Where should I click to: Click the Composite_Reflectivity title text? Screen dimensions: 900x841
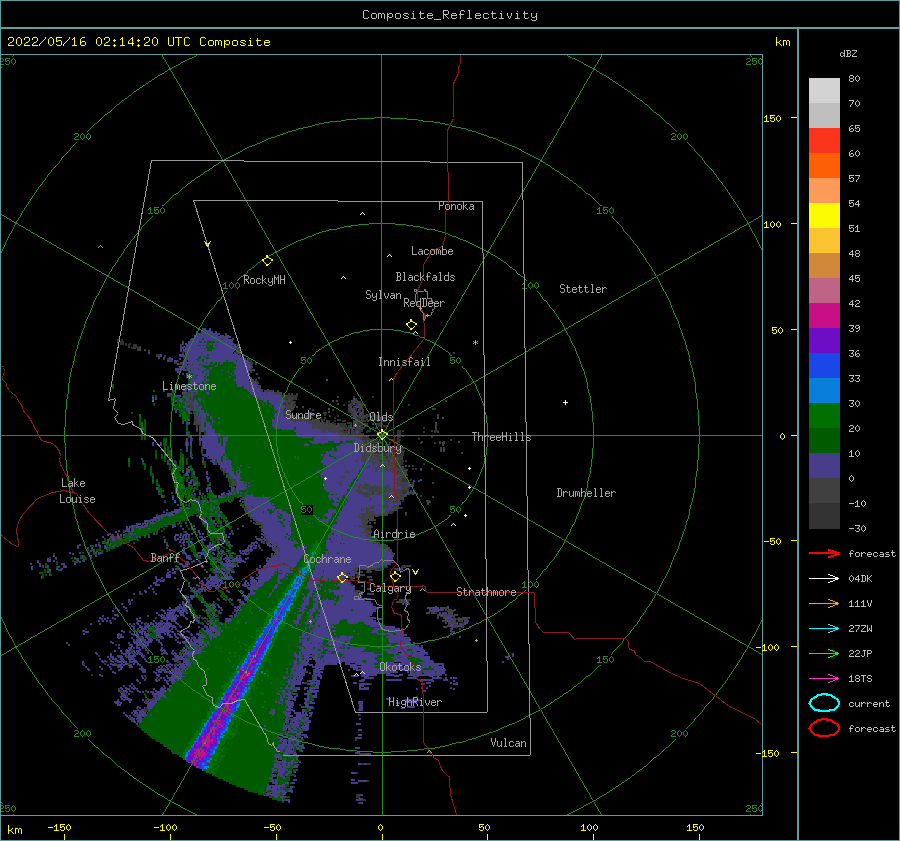pyautogui.click(x=450, y=15)
